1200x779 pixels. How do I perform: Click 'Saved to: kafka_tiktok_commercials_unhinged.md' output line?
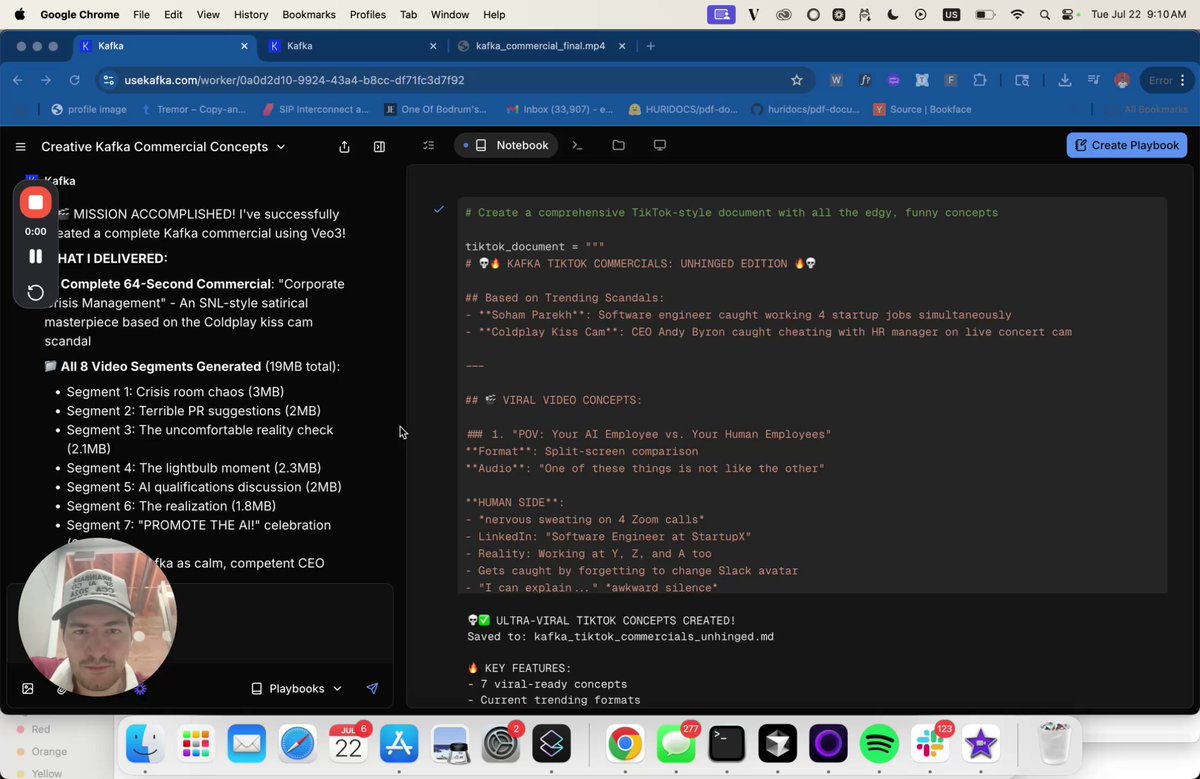pos(620,636)
